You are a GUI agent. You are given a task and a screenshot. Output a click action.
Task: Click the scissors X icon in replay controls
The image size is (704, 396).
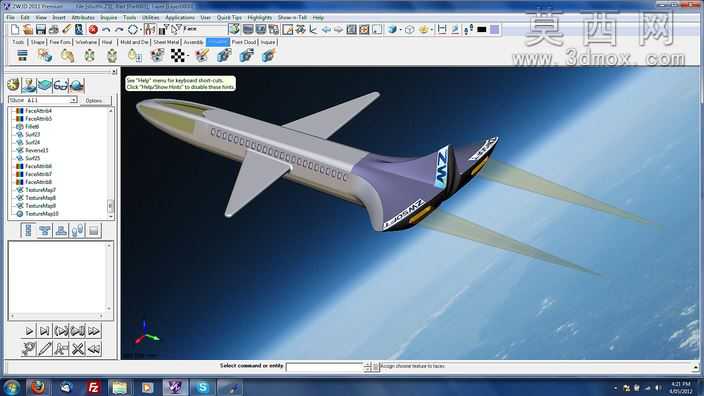[x=78, y=348]
